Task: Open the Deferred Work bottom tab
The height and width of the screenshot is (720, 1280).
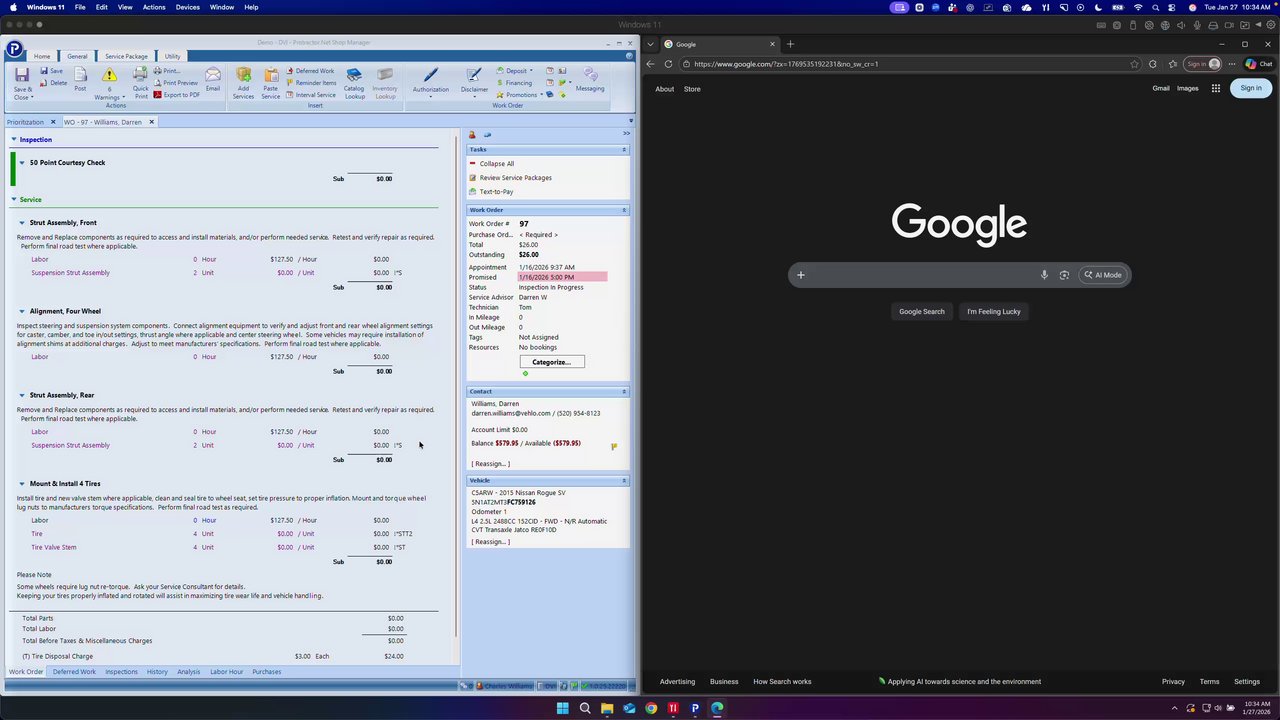Action: (74, 672)
